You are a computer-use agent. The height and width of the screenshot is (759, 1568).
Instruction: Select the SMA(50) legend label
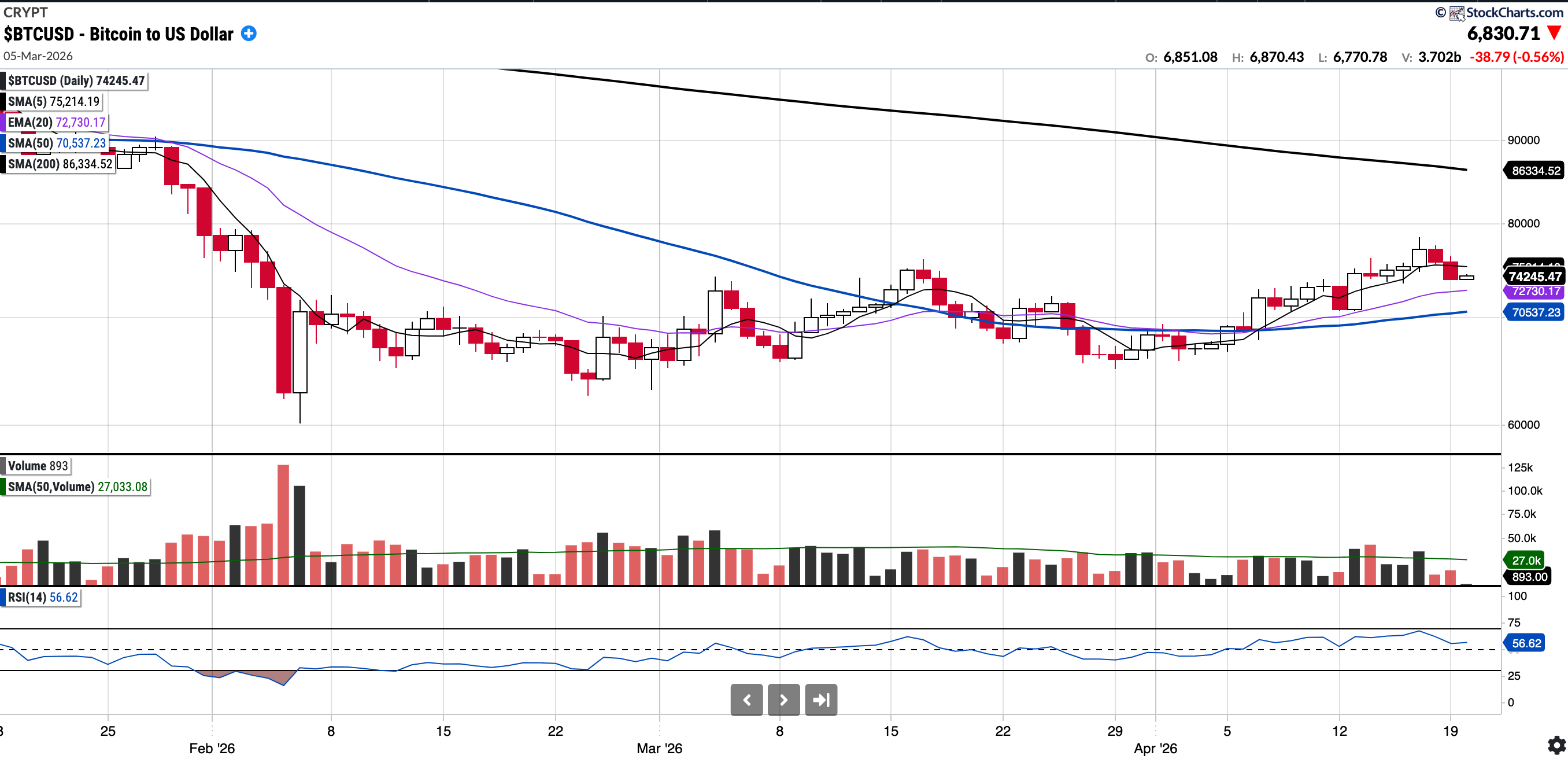click(x=56, y=143)
